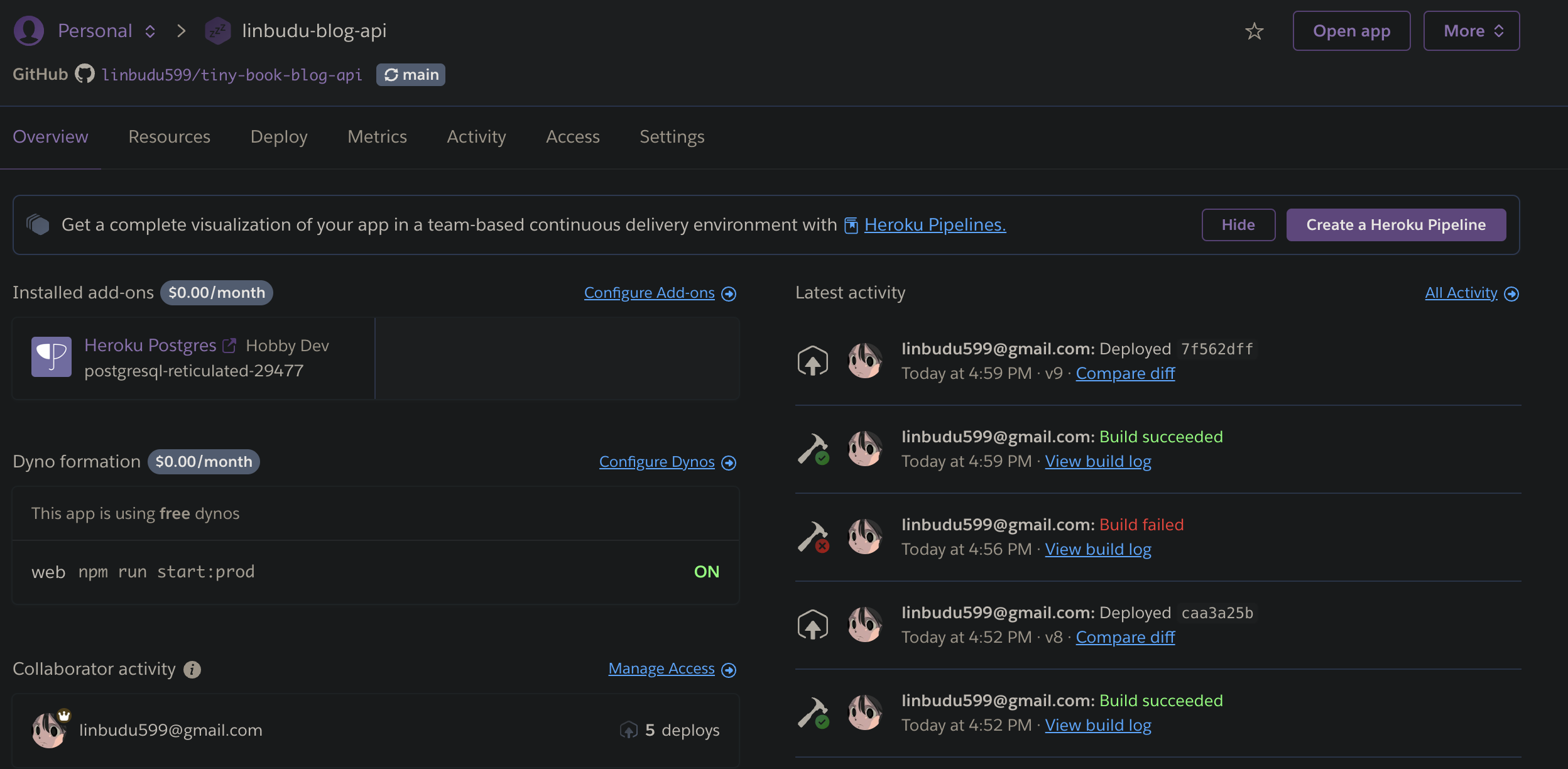
Task: Click the Collaborator activity info icon
Action: click(x=192, y=670)
